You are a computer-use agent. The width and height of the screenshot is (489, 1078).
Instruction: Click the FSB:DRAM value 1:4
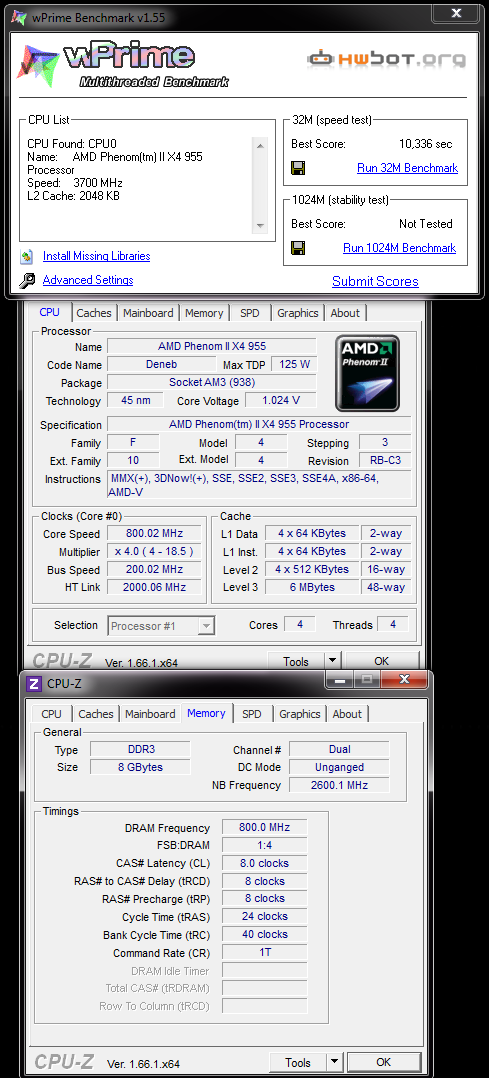click(265, 846)
